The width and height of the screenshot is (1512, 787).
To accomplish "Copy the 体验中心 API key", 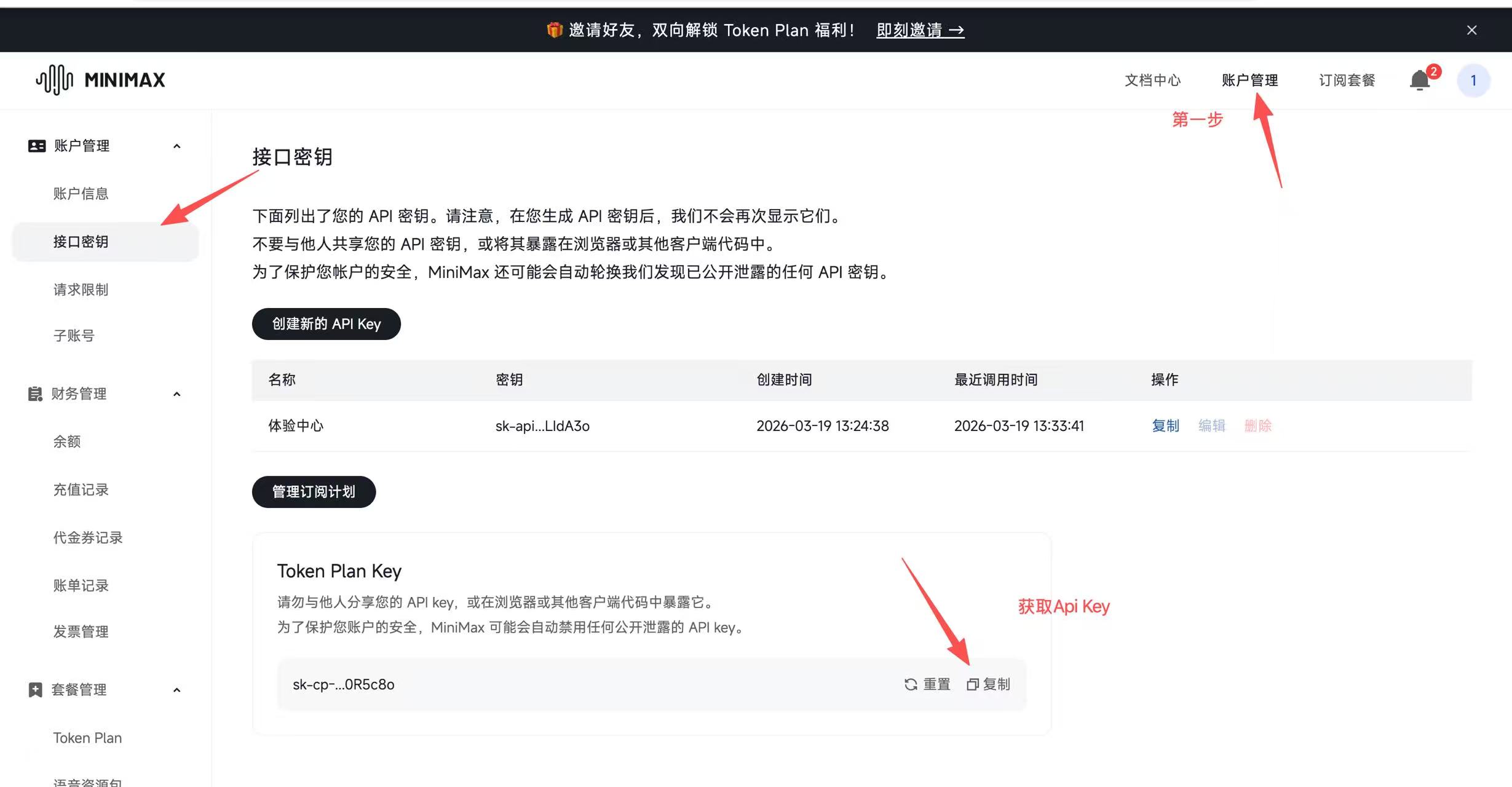I will [x=1165, y=425].
